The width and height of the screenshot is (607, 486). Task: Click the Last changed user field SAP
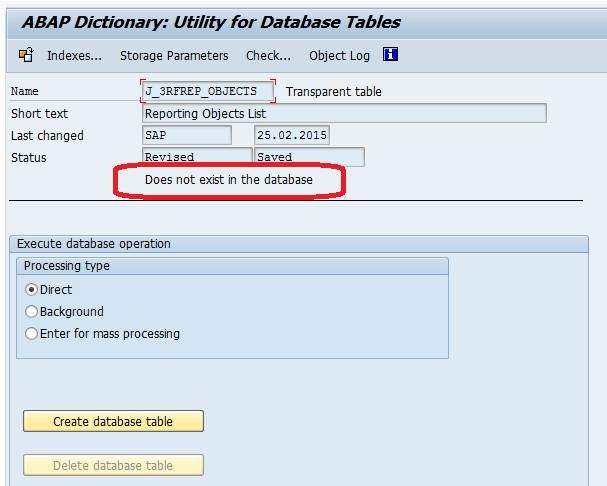point(187,135)
